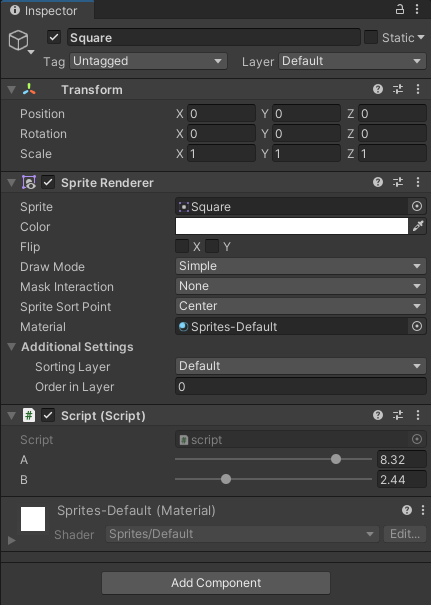Click the Order in Layer field
The image size is (431, 605).
pyautogui.click(x=301, y=386)
